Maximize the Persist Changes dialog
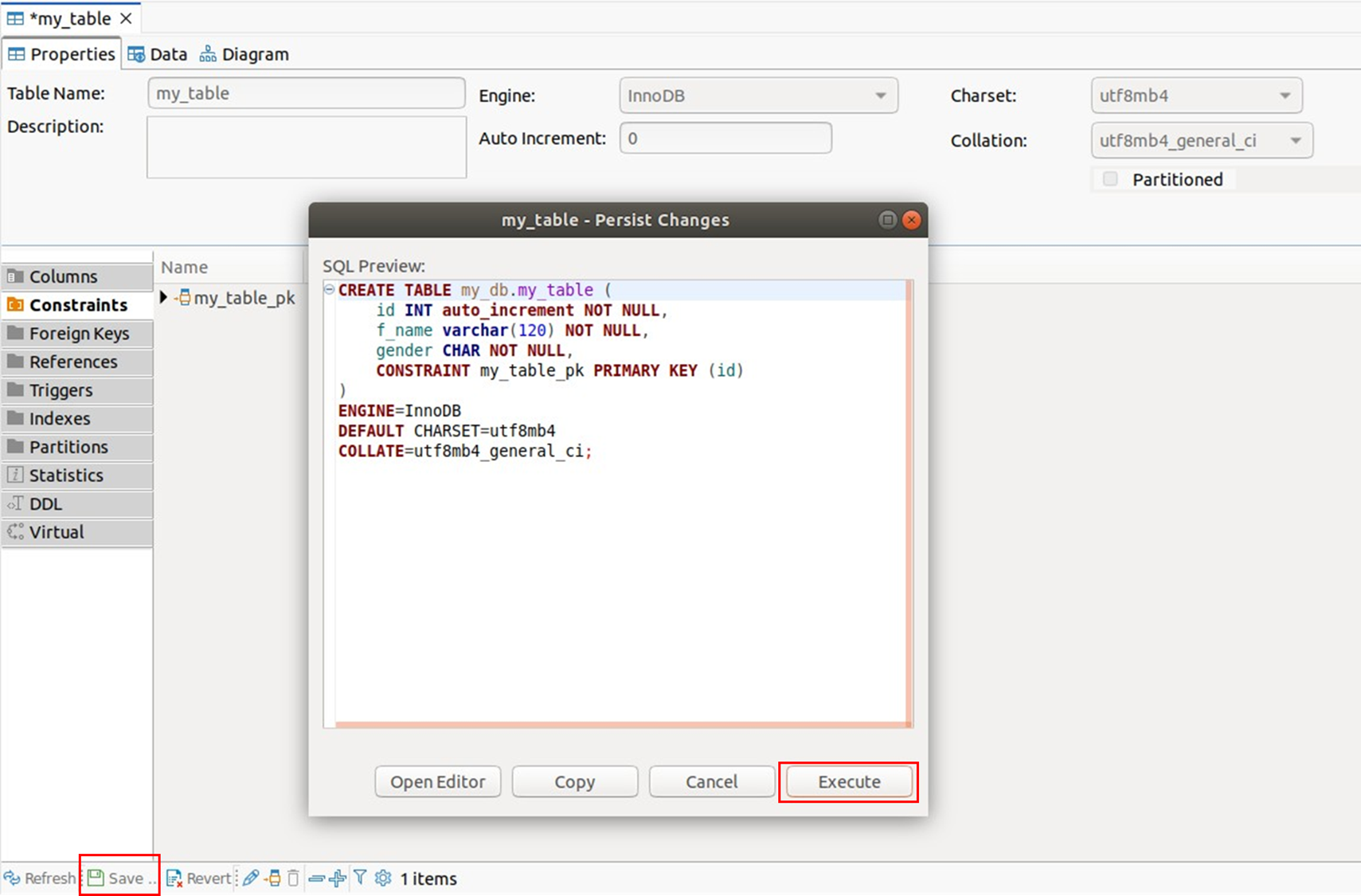Viewport: 1361px width, 896px height. (x=887, y=220)
